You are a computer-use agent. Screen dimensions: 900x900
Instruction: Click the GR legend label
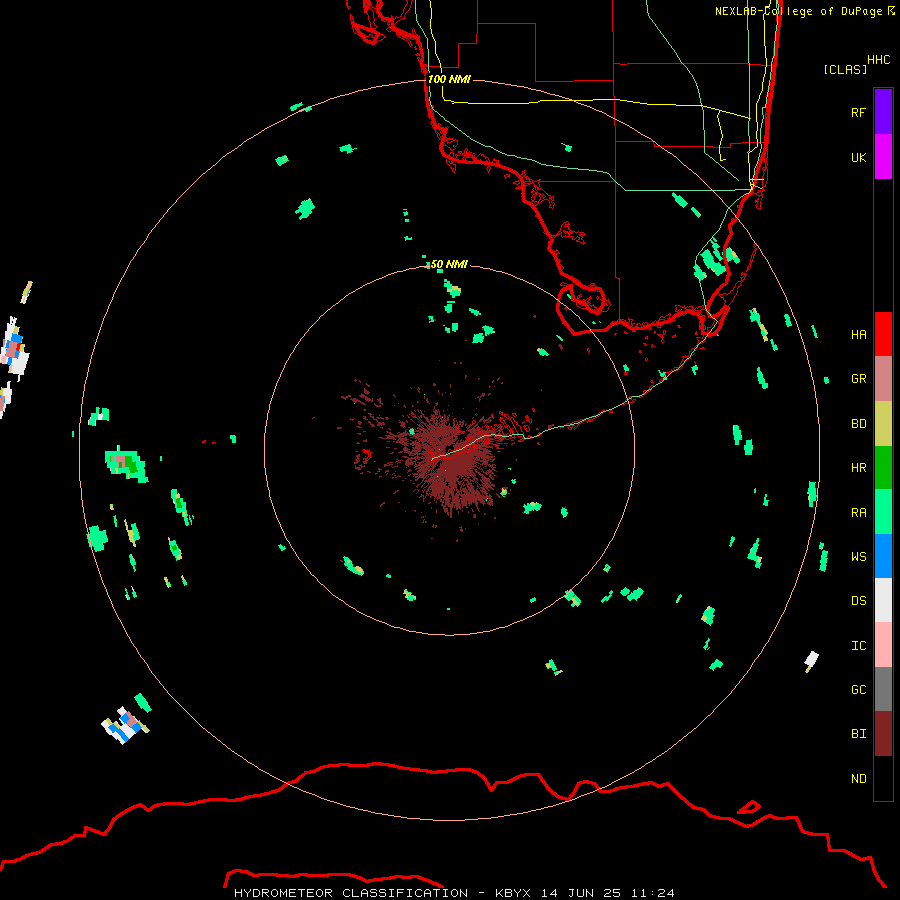[x=858, y=378]
